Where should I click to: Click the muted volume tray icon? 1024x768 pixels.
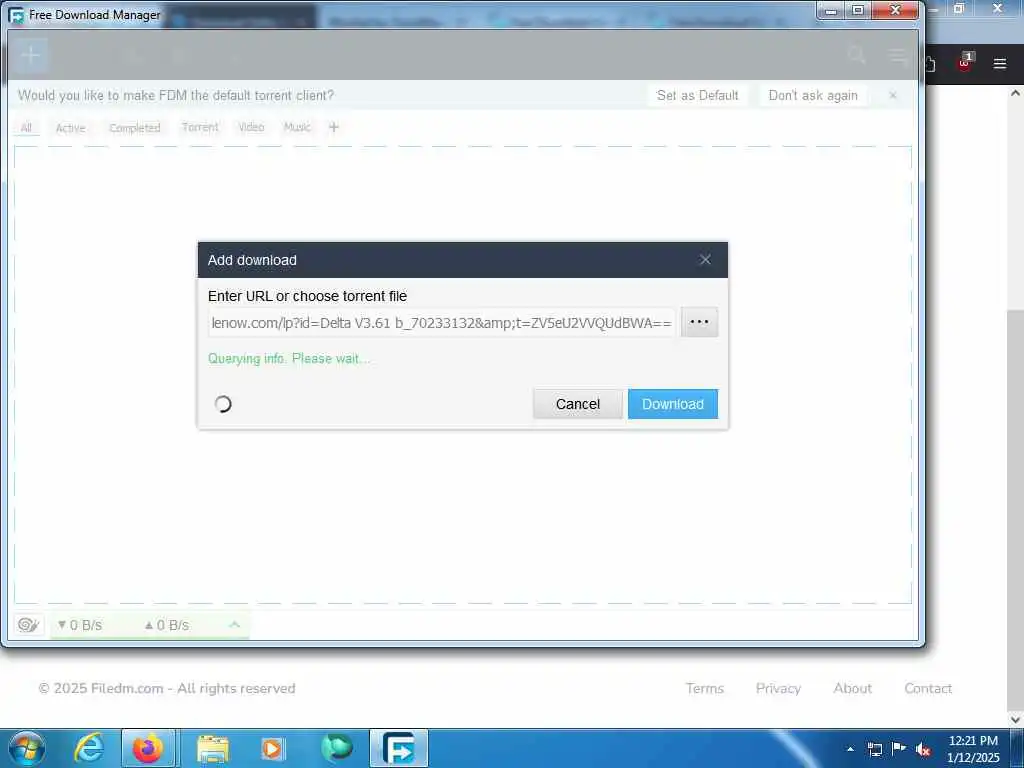[923, 750]
